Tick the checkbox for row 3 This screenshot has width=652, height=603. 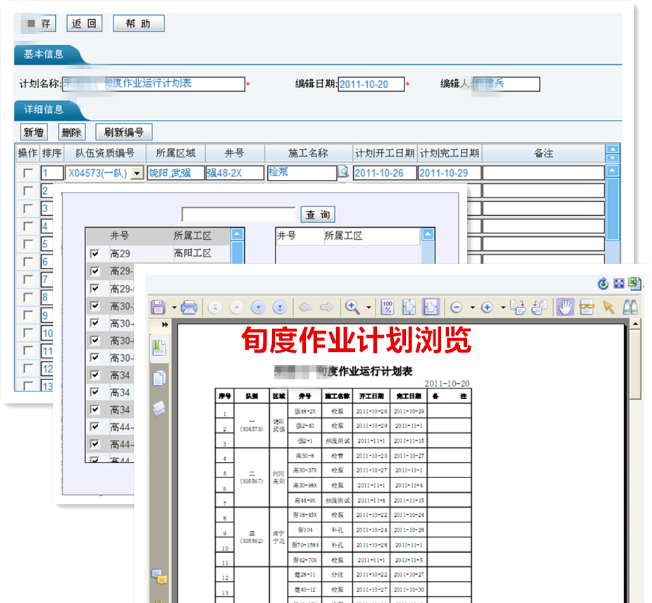(x=28, y=209)
